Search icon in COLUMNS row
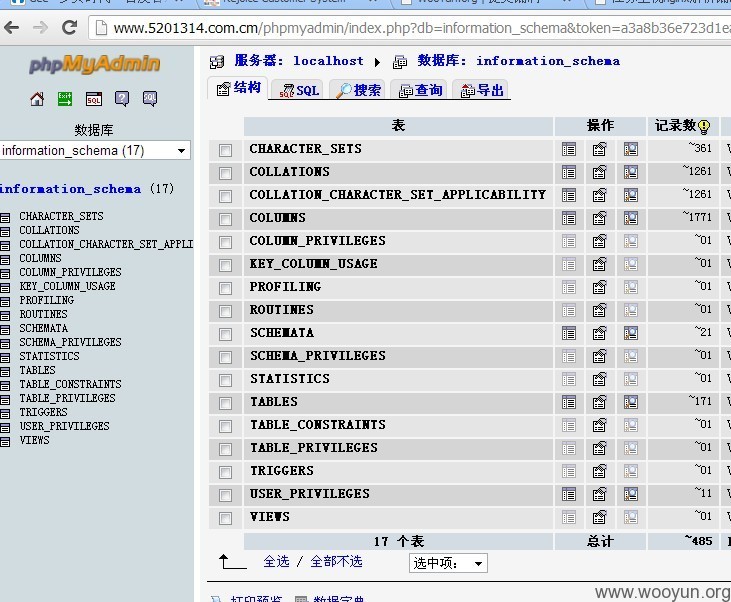Viewport: 731px width, 602px height. click(631, 218)
